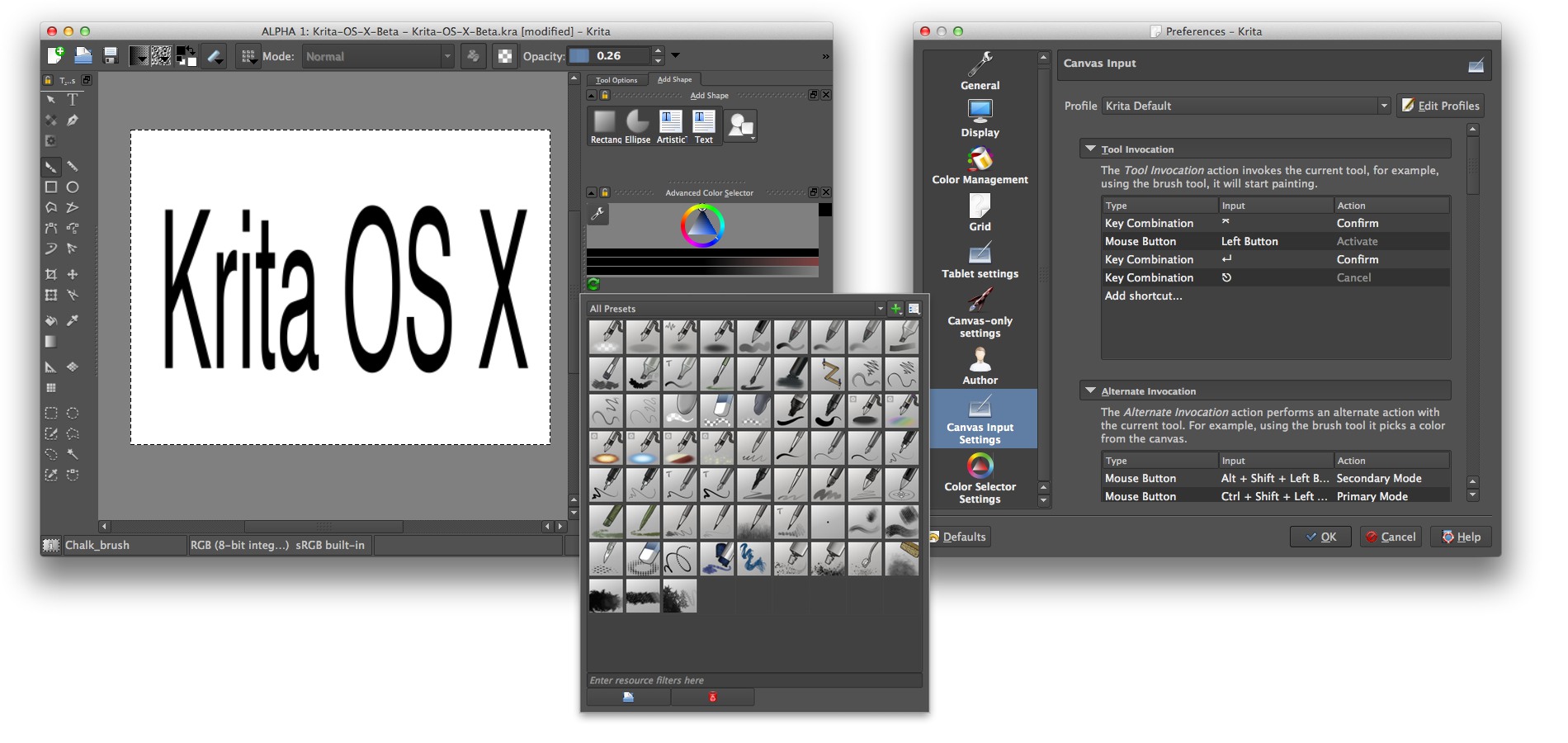Increase opacity with the stepper up arrow
The width and height of the screenshot is (1568, 743).
tap(658, 51)
